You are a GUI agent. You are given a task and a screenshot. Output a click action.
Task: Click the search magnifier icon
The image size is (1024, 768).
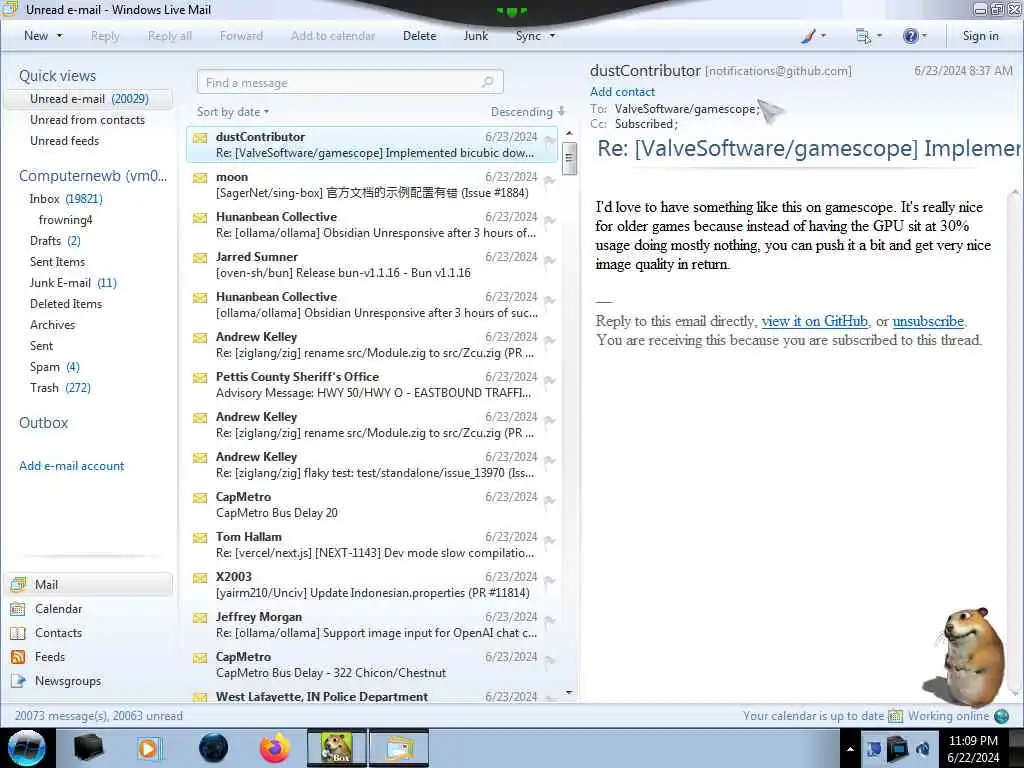point(488,82)
